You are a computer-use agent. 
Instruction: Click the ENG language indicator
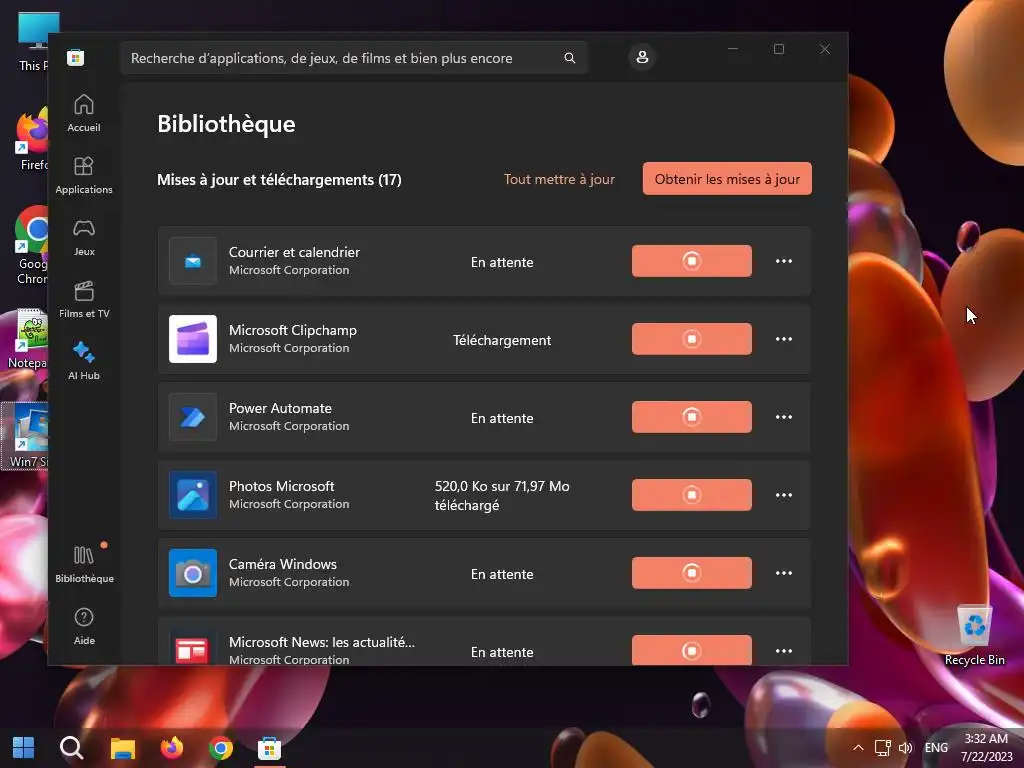[x=936, y=748]
